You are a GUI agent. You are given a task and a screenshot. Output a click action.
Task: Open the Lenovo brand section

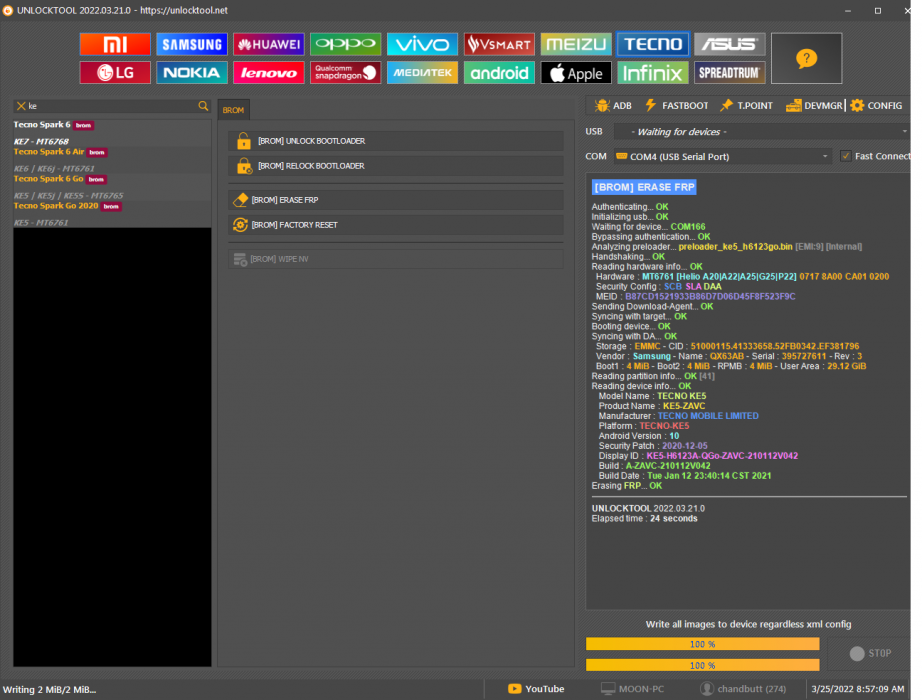(269, 73)
